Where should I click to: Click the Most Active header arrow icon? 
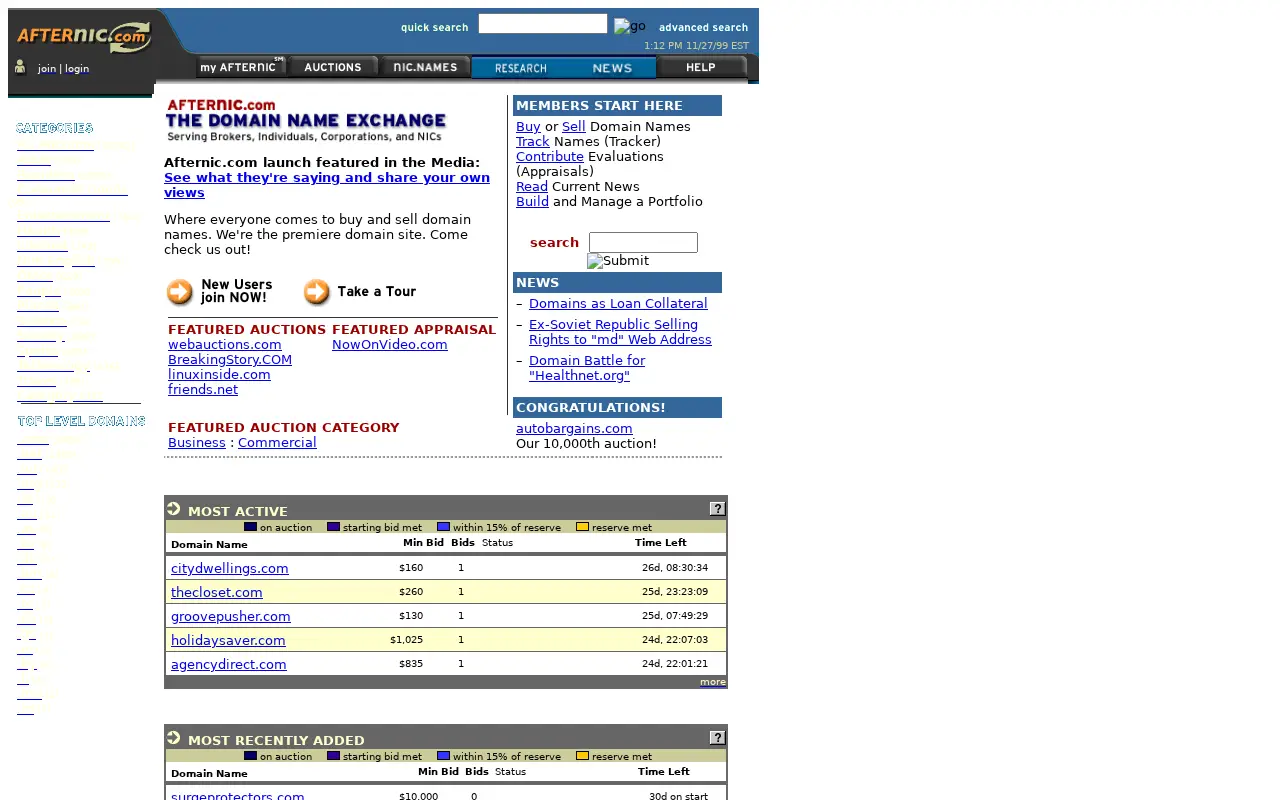coord(174,509)
